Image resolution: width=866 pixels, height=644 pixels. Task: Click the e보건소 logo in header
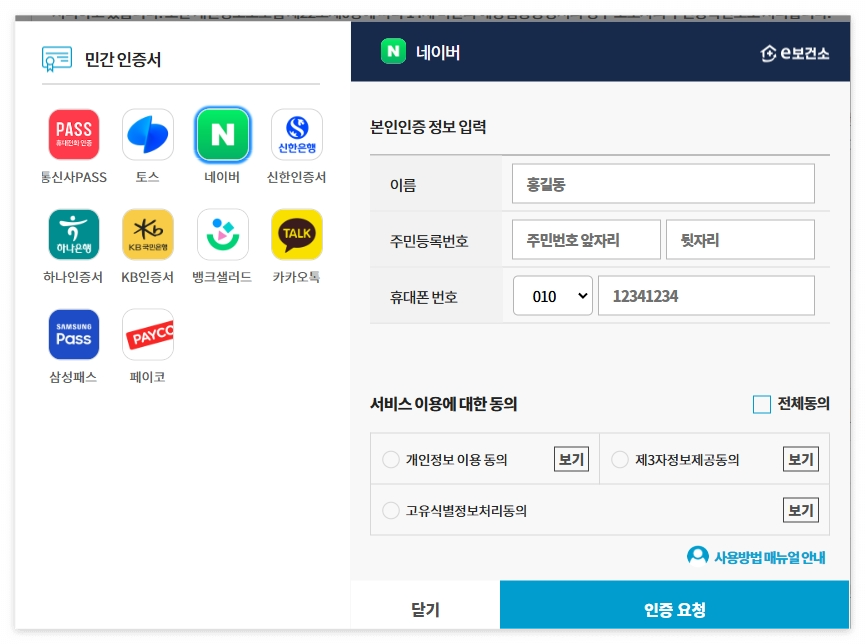tap(795, 53)
